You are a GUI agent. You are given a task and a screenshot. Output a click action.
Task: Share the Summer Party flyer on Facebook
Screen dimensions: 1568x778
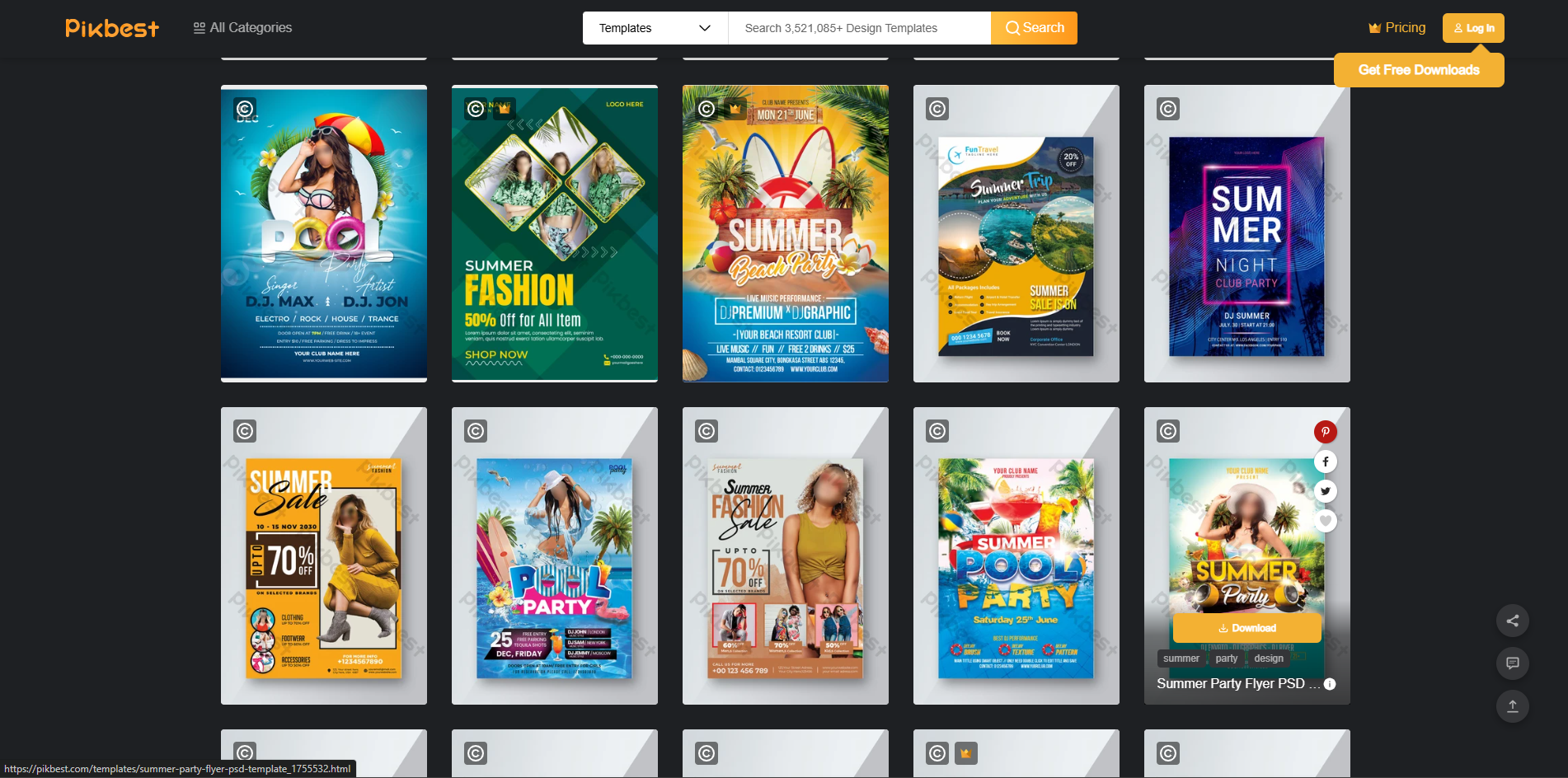click(x=1325, y=461)
